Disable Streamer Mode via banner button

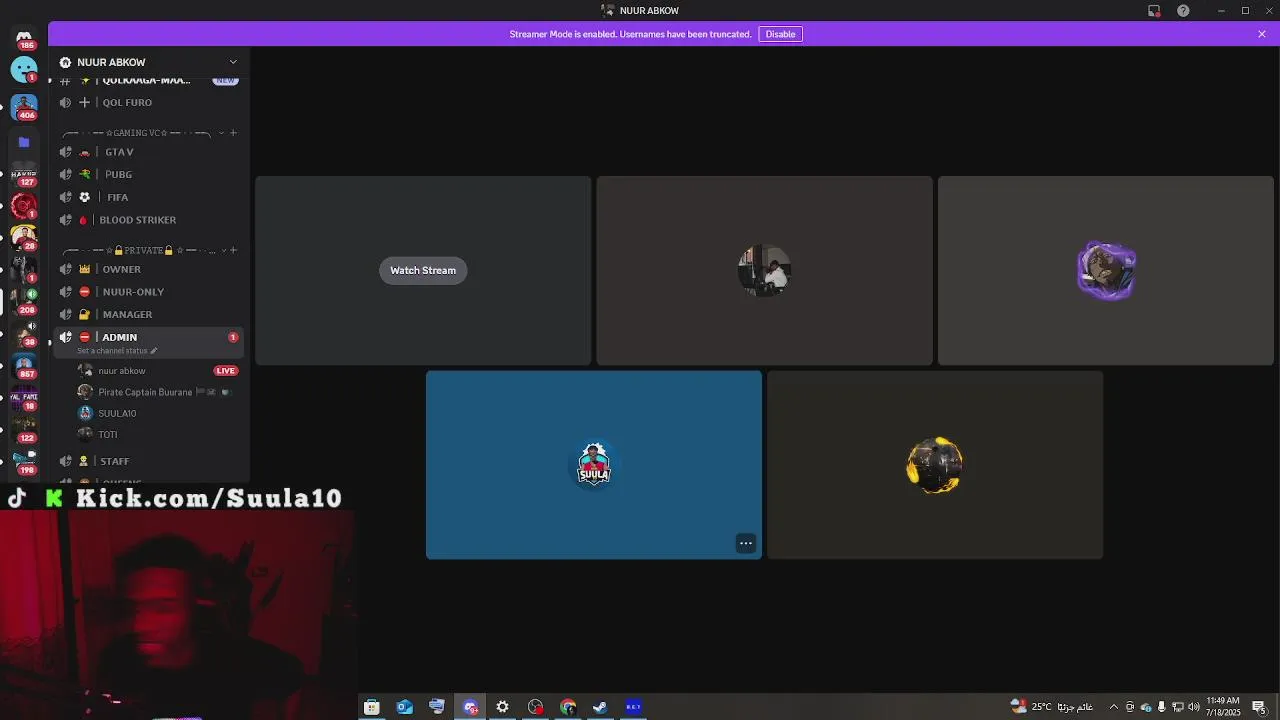[780, 34]
